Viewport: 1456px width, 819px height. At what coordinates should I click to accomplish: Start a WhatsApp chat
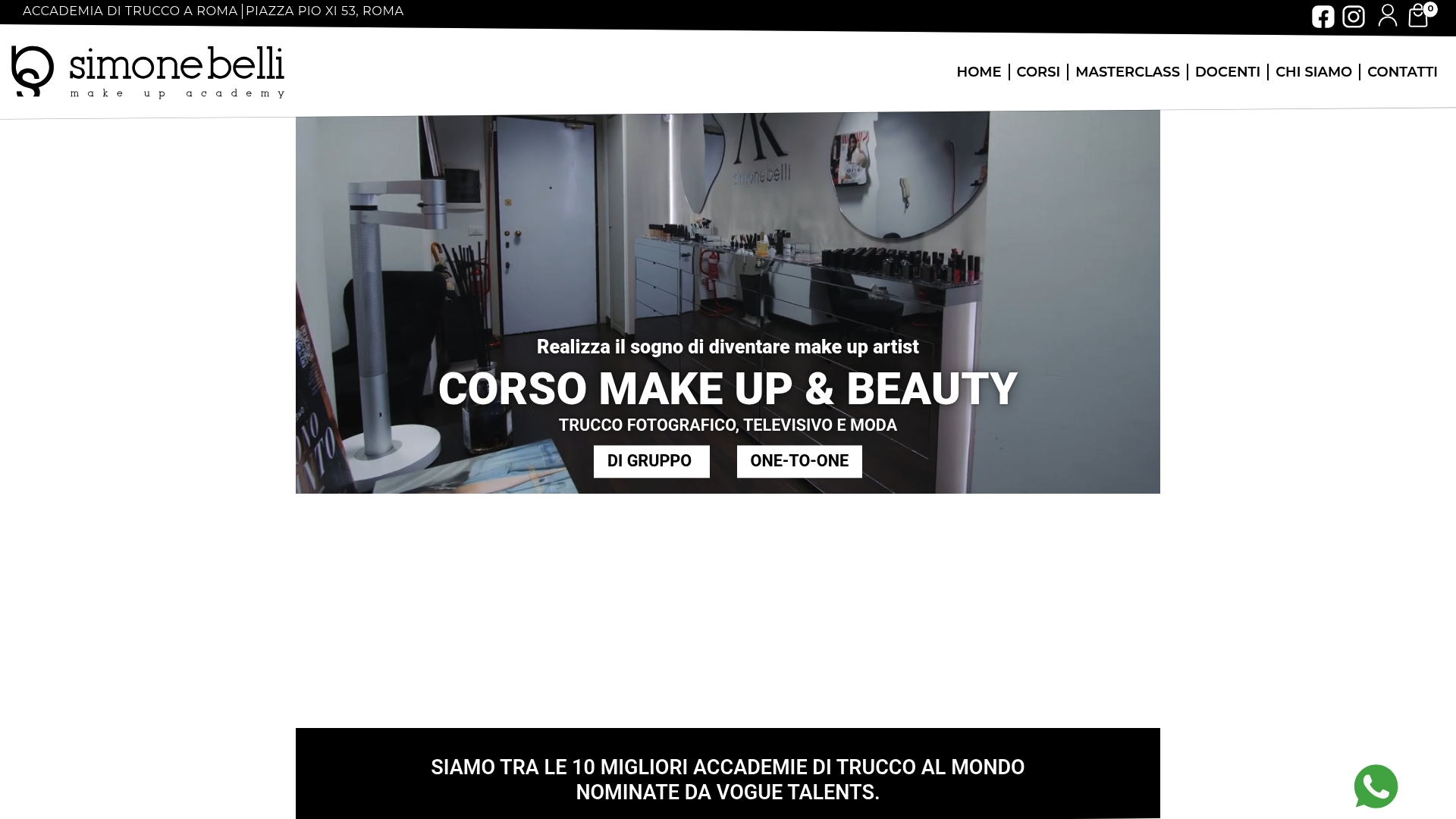click(x=1376, y=786)
